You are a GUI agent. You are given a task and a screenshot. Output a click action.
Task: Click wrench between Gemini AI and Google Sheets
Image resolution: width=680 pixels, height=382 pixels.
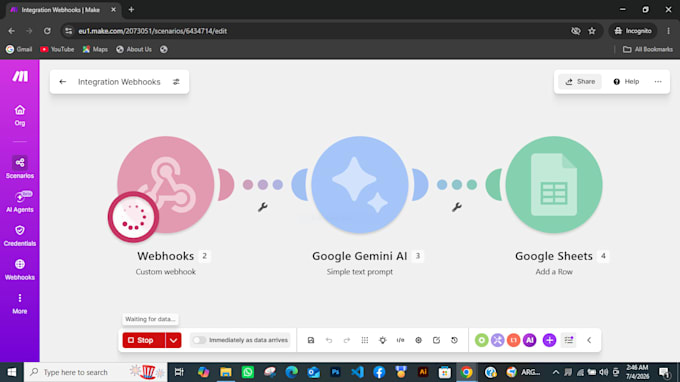coord(457,207)
